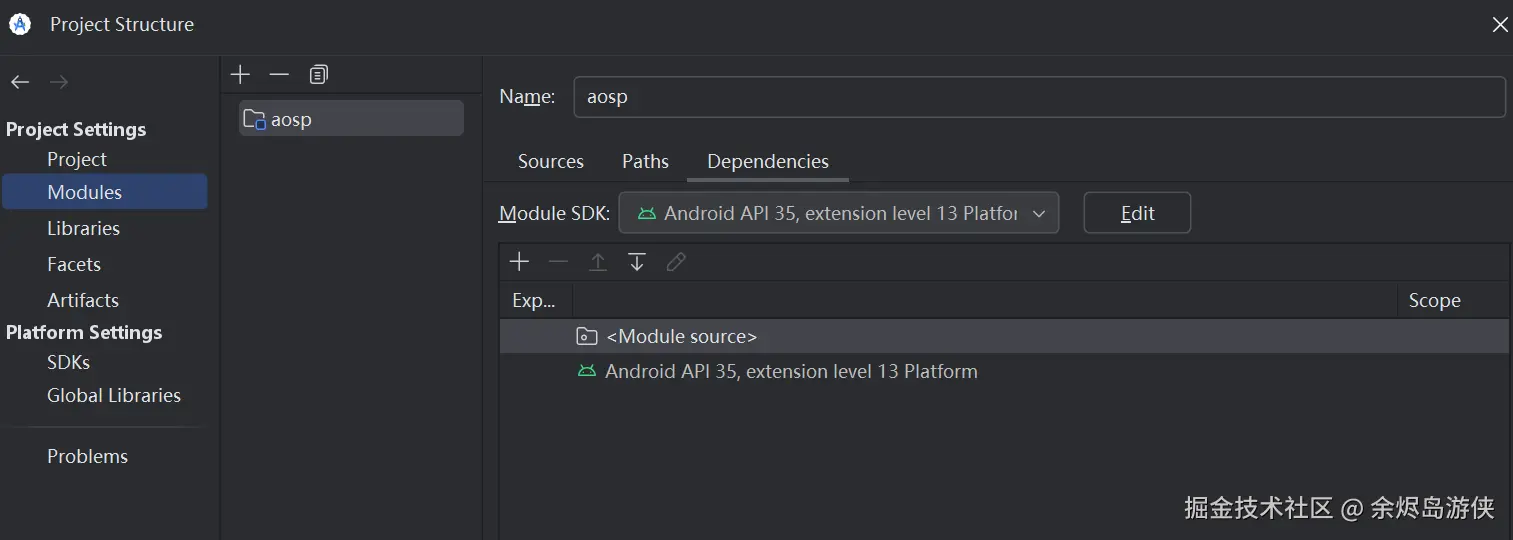Image resolution: width=1513 pixels, height=540 pixels.
Task: Move the dependency up
Action: tap(597, 262)
